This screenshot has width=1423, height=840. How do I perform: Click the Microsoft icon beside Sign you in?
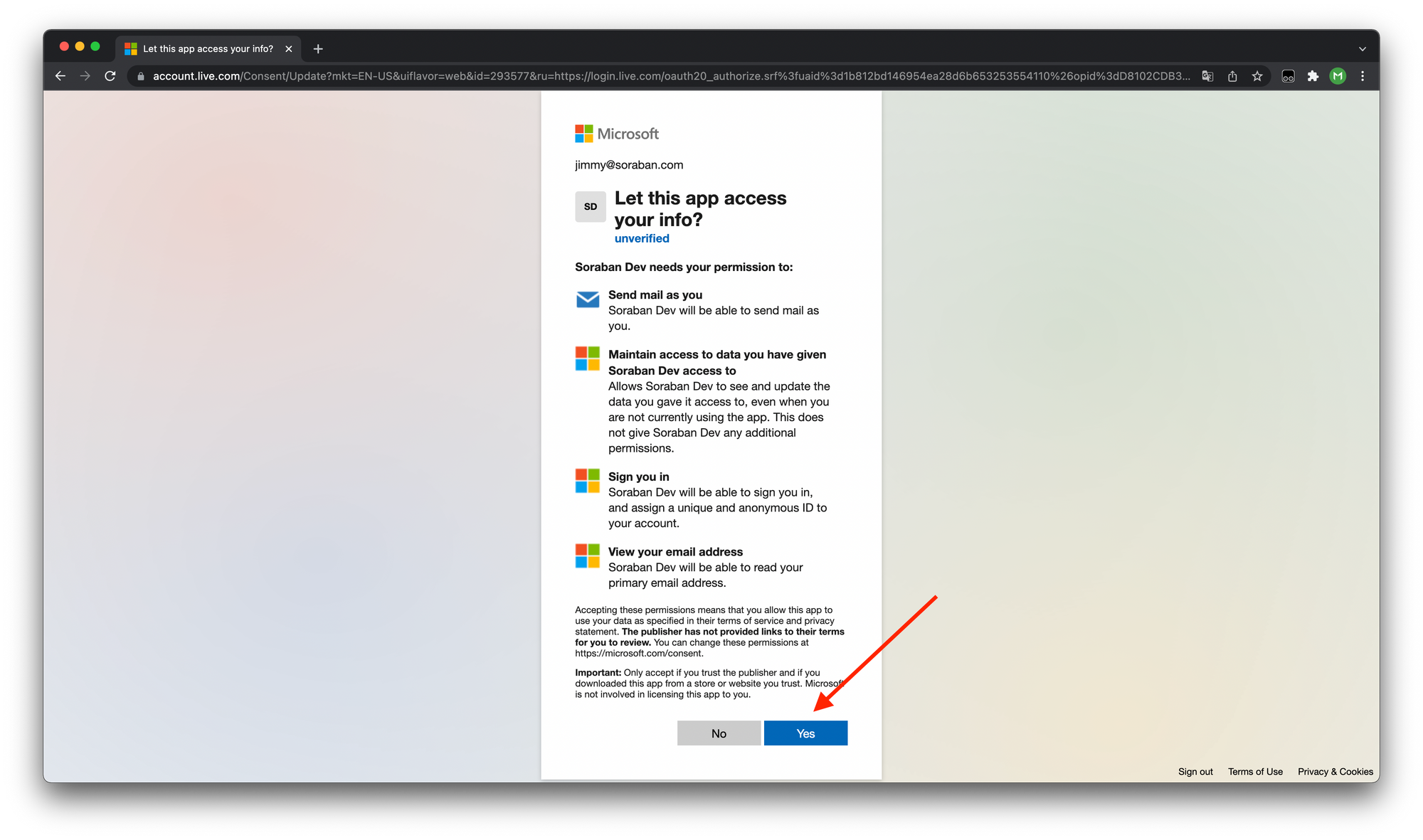click(587, 481)
